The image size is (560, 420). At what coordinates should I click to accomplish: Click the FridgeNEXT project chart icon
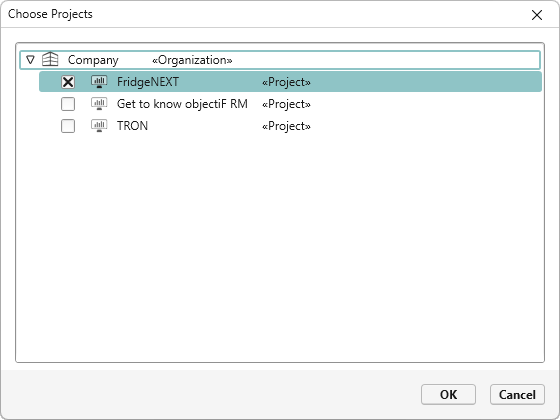point(99,82)
